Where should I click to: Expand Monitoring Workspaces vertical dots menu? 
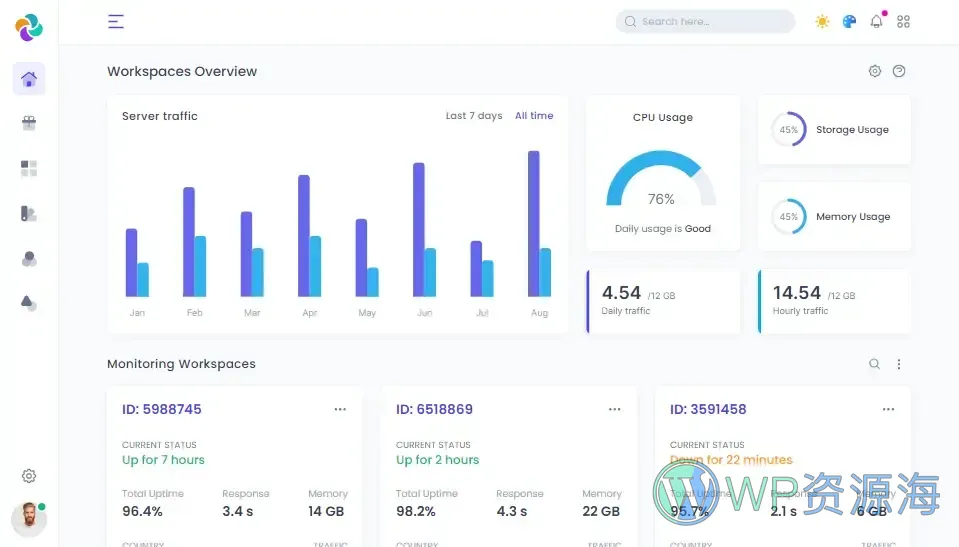pyautogui.click(x=898, y=364)
